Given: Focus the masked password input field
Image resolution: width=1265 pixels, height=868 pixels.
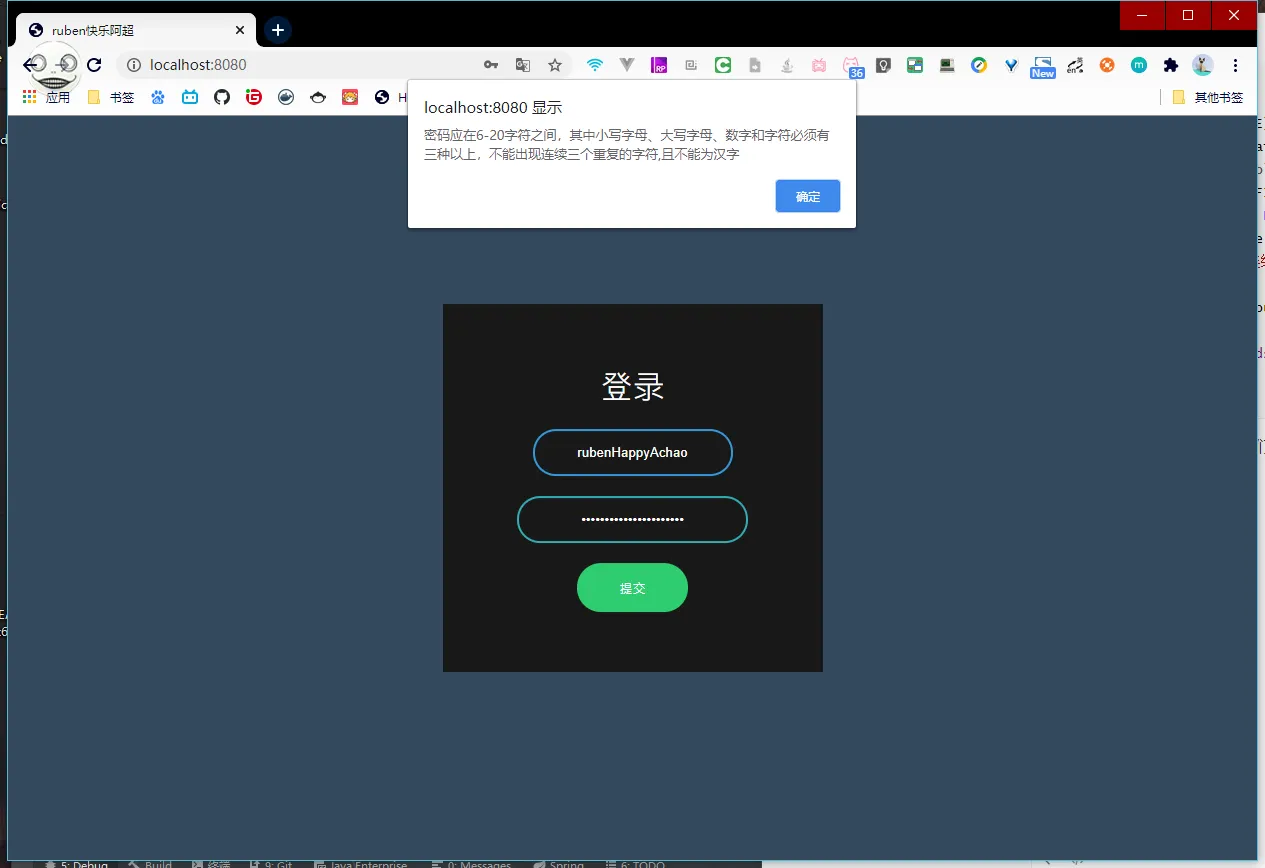Looking at the screenshot, I should coord(632,519).
